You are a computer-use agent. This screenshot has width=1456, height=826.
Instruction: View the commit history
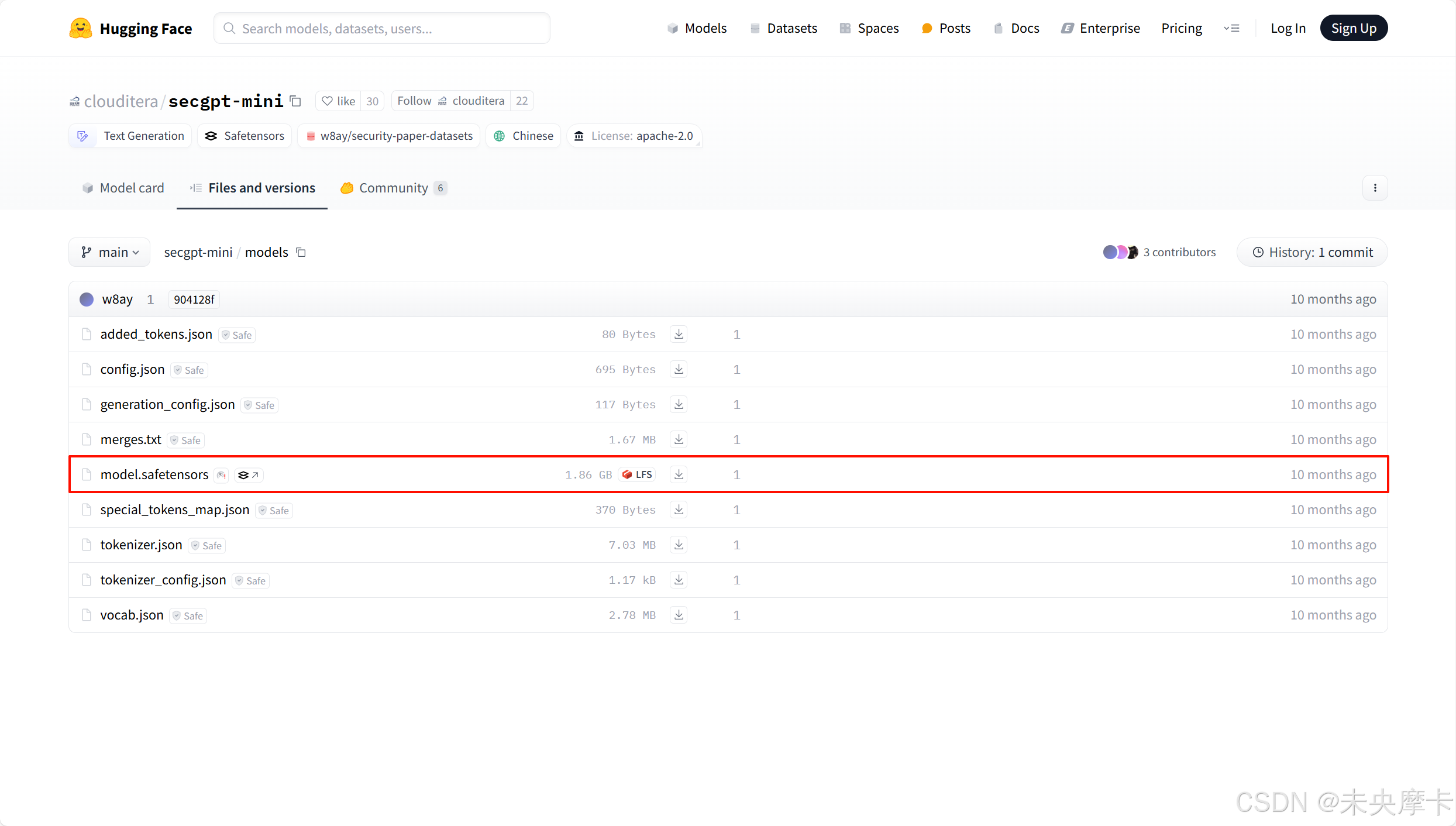tap(1312, 252)
